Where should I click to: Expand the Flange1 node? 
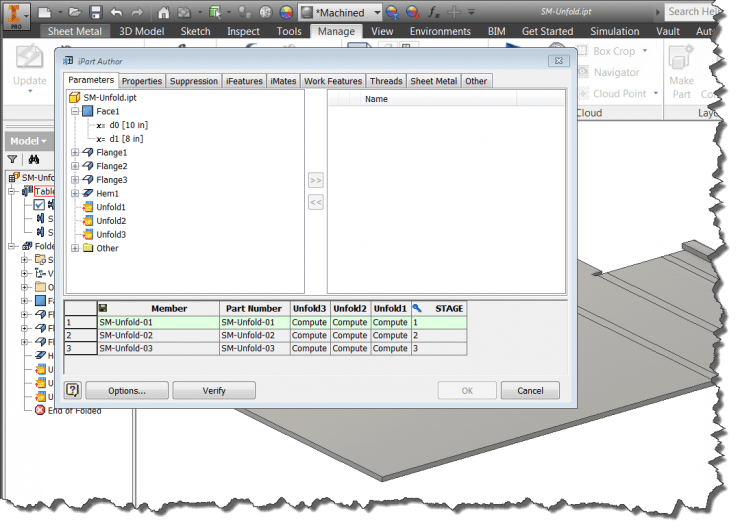[x=75, y=152]
